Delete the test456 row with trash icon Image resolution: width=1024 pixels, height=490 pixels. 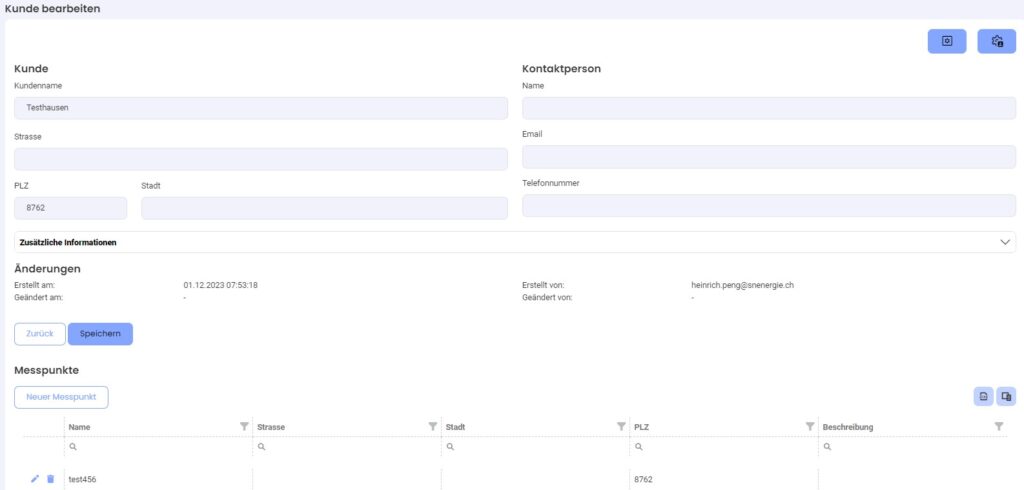[50, 479]
